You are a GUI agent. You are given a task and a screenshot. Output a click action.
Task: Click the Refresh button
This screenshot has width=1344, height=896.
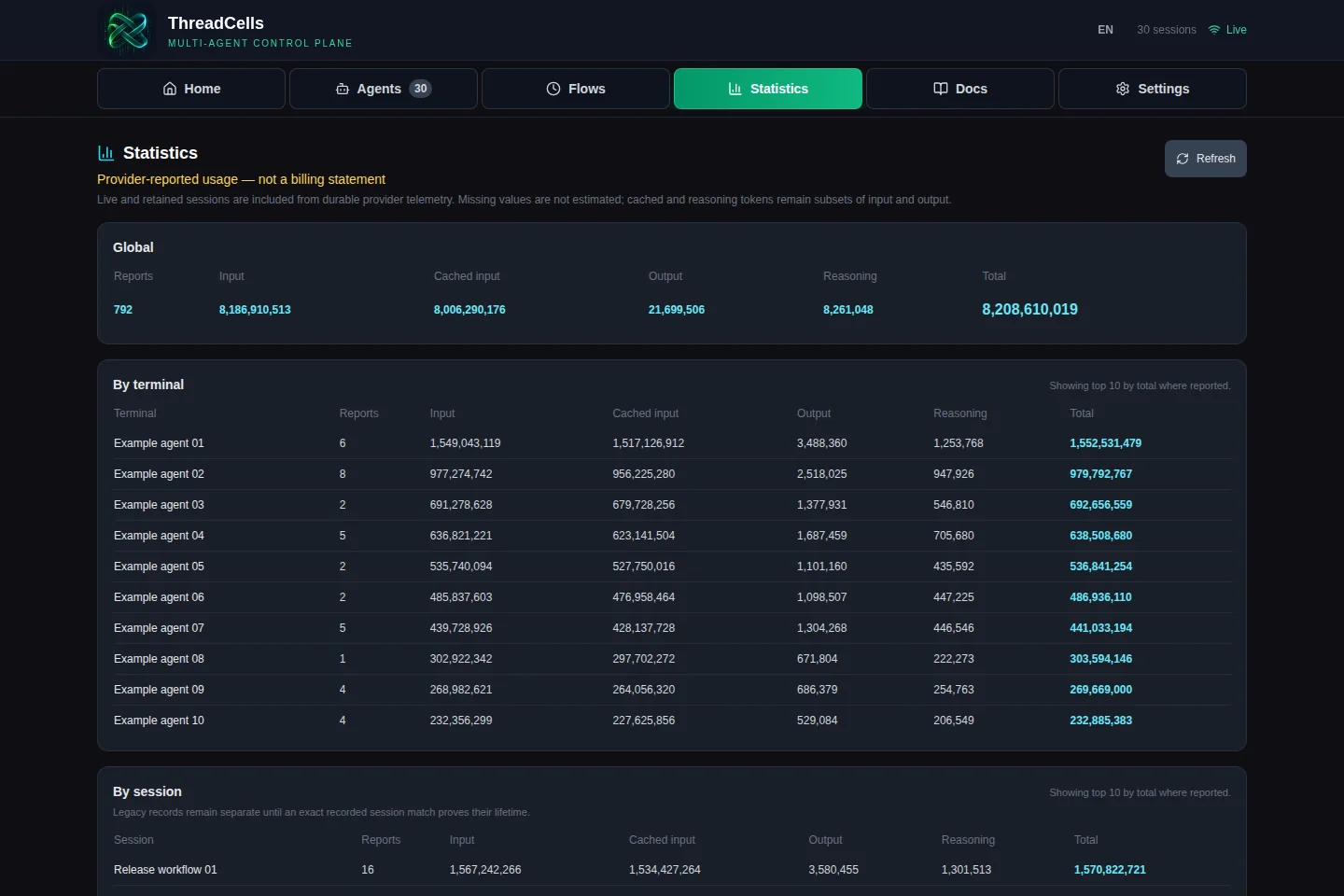pyautogui.click(x=1206, y=159)
